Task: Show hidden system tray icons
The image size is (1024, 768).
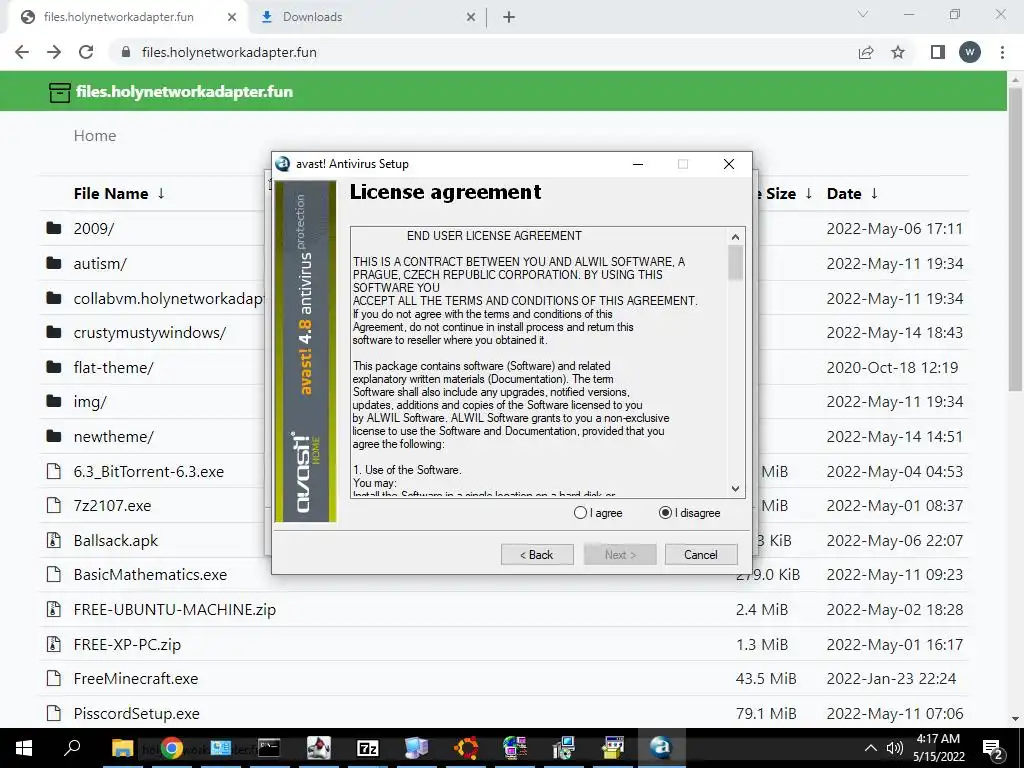Action: pos(871,748)
